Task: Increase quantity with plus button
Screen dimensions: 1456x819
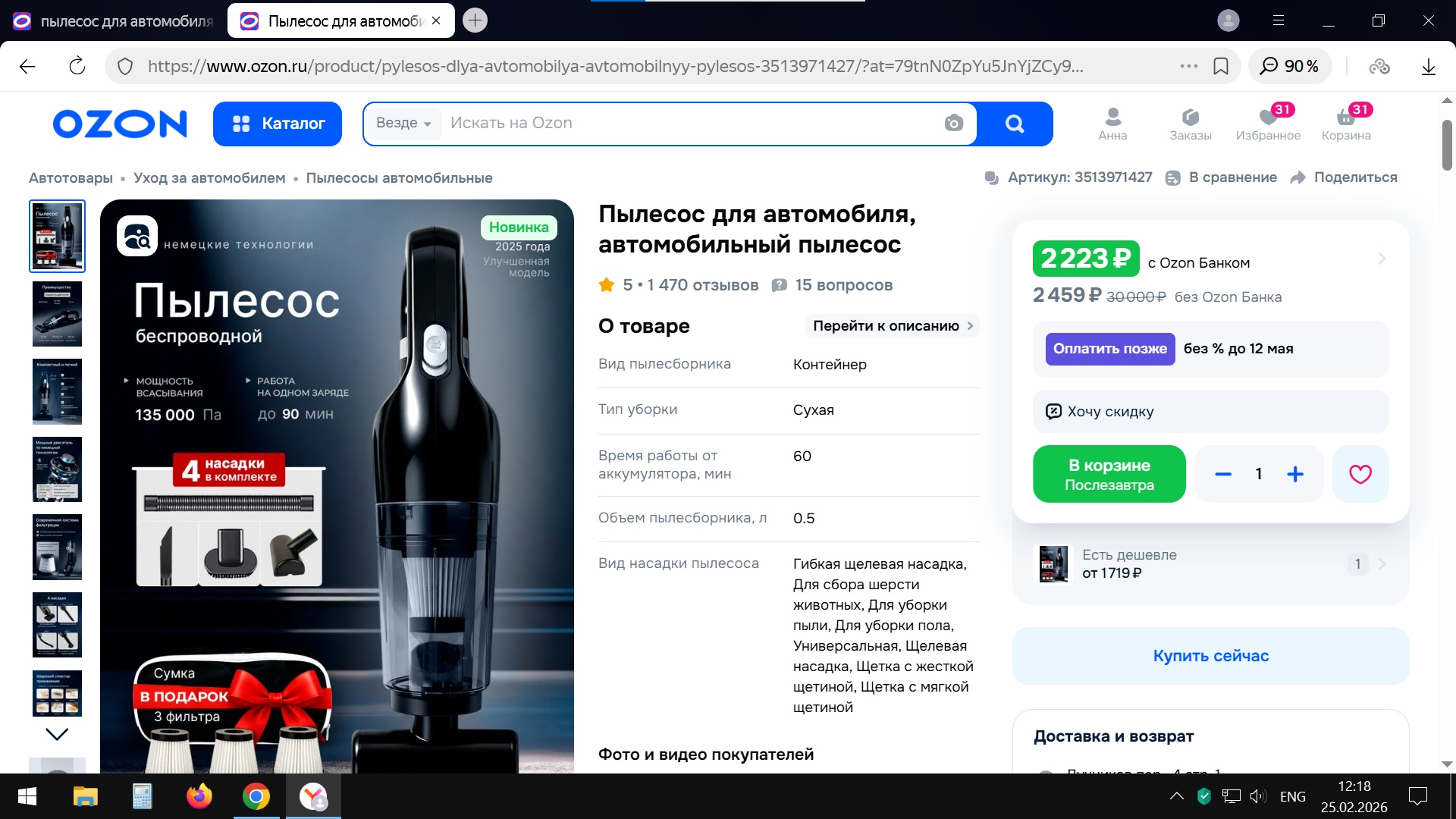Action: point(1295,474)
